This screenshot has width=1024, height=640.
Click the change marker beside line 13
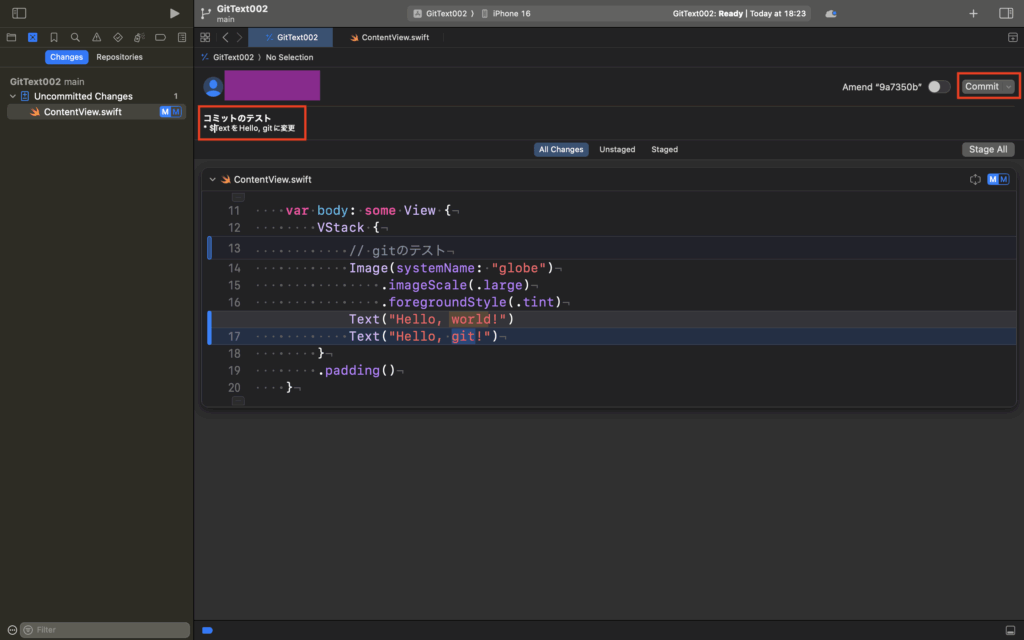tap(210, 248)
